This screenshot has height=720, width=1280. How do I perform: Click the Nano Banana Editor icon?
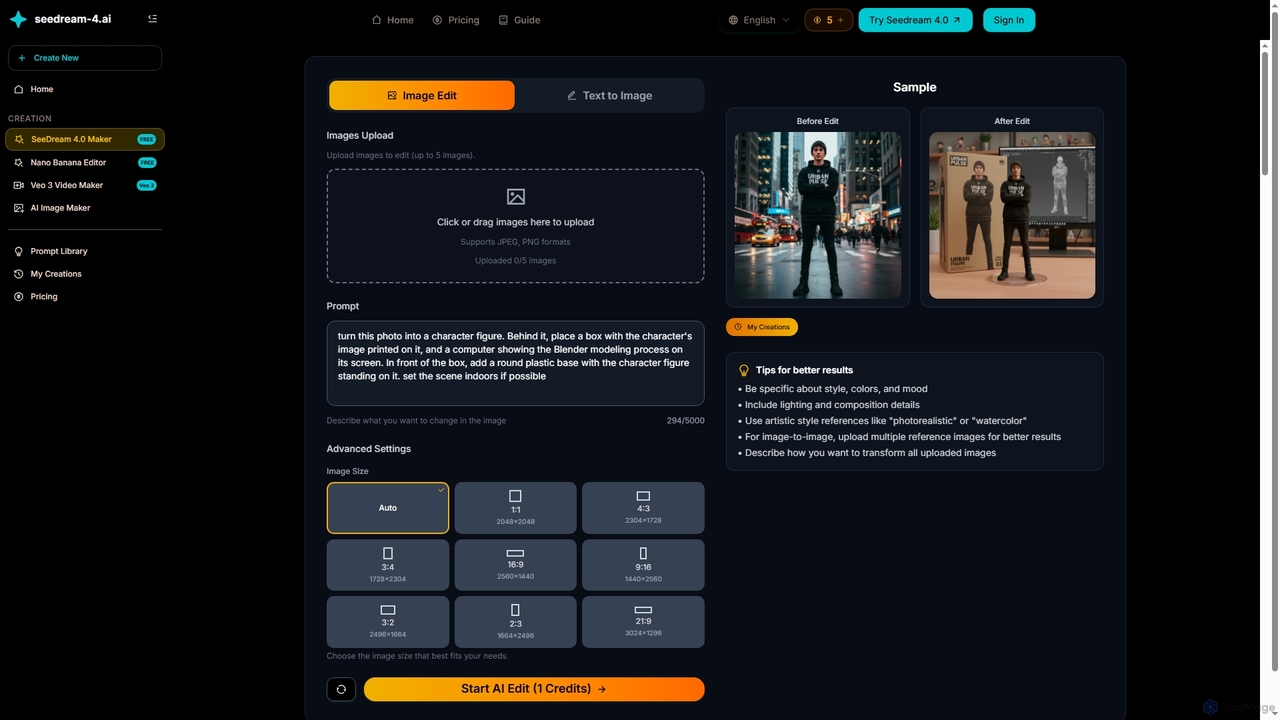point(19,162)
